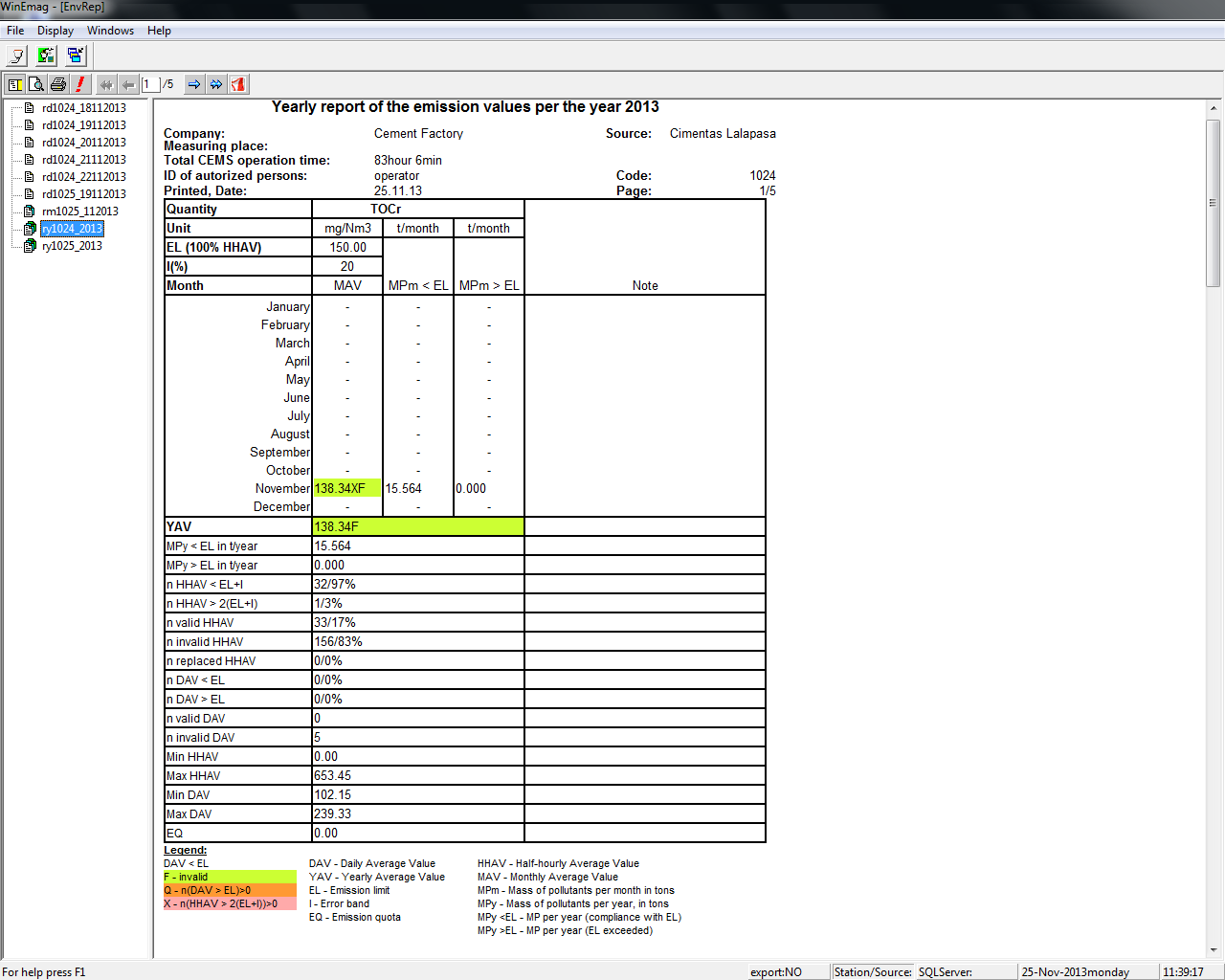Click the document icon beside rd1024_18112013
Viewport: 1225px width, 980px height.
pyautogui.click(x=30, y=108)
